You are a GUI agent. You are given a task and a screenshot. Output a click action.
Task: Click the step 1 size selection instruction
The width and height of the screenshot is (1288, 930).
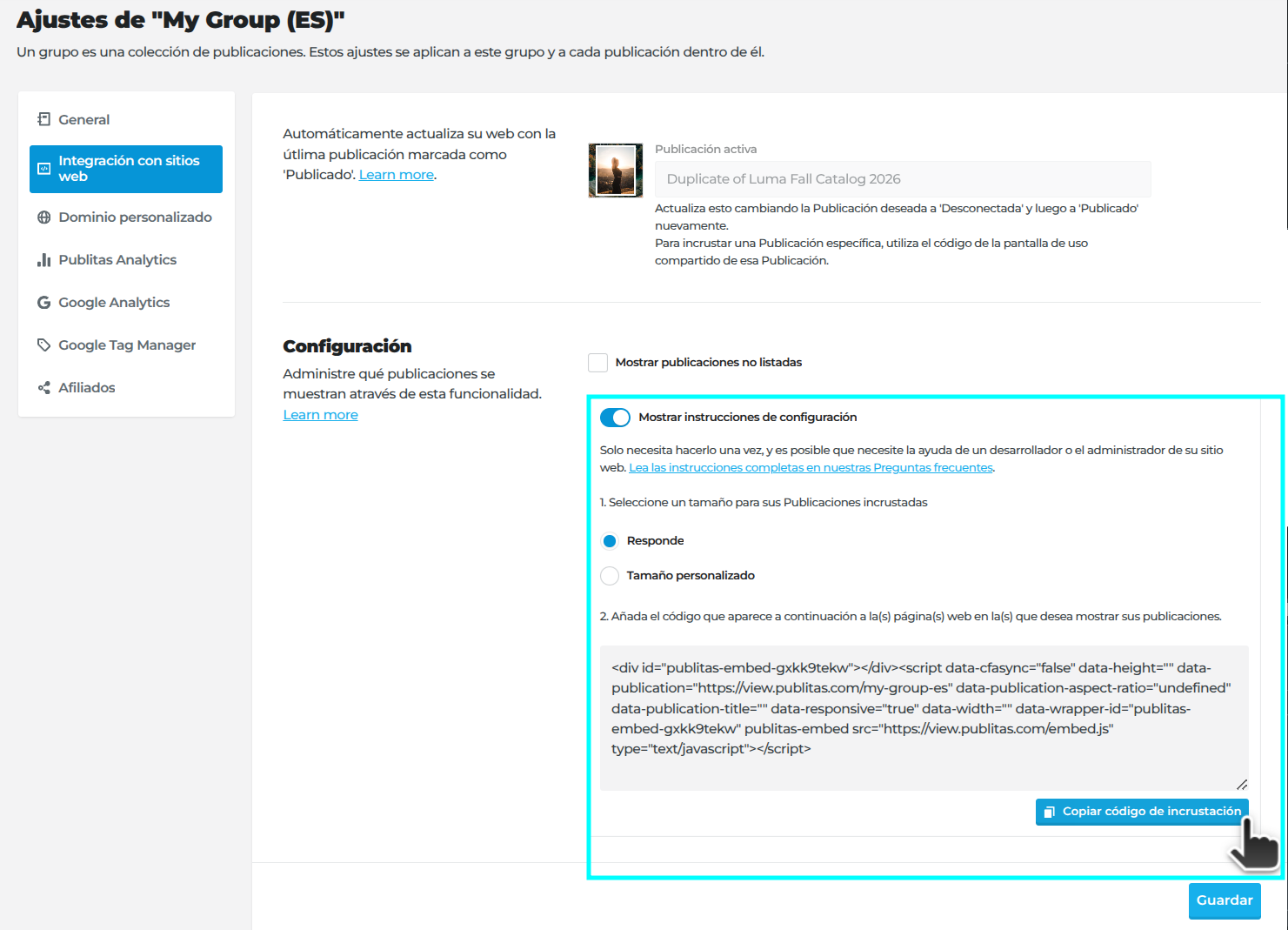764,503
